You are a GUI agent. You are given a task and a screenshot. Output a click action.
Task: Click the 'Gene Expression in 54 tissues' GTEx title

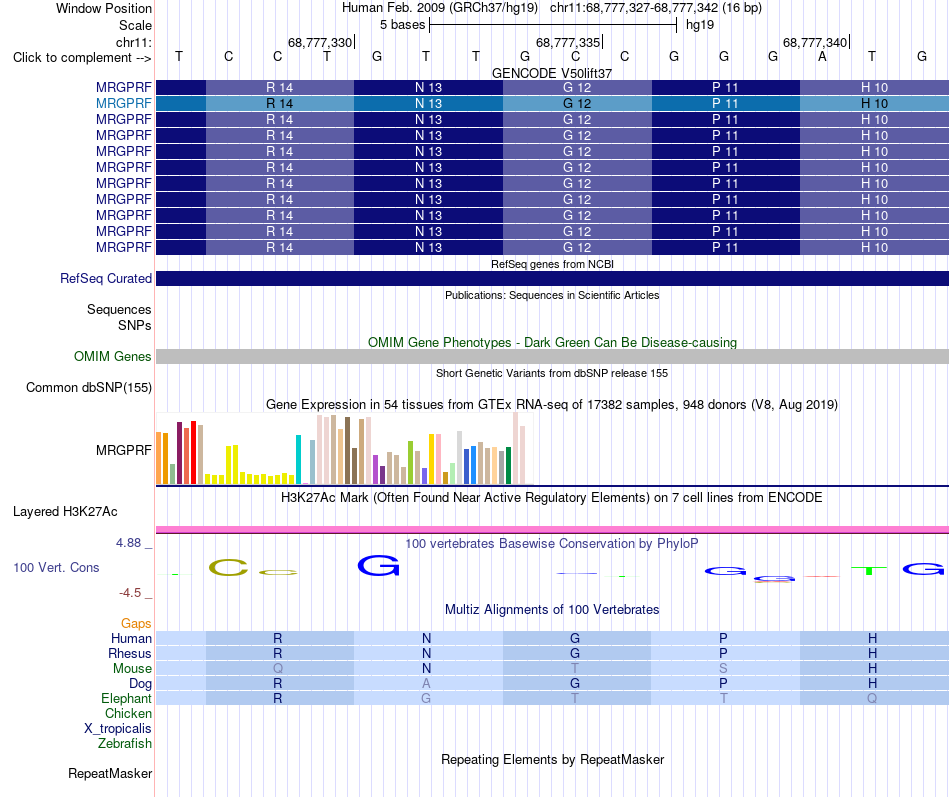tap(552, 404)
